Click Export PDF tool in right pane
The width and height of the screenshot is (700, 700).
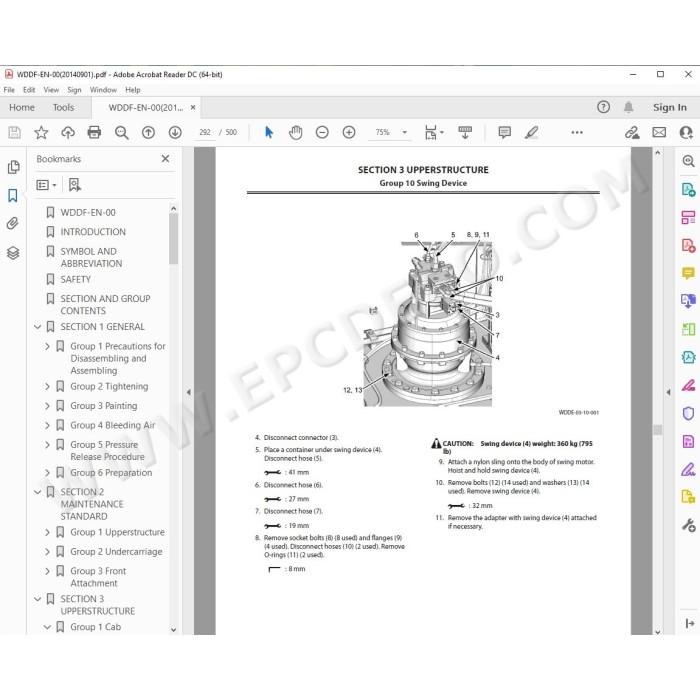click(x=688, y=189)
